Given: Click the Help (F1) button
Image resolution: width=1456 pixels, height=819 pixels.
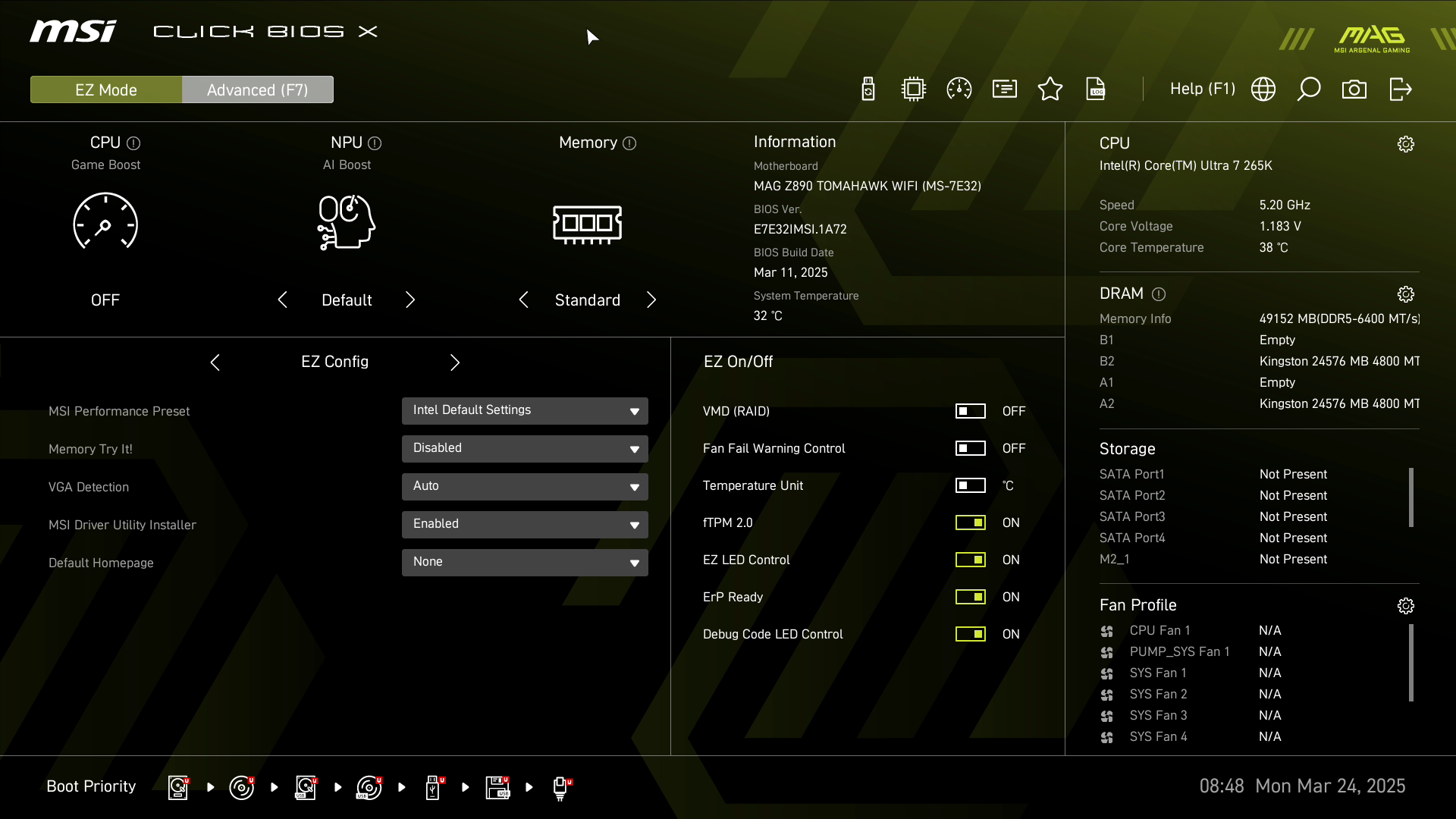Looking at the screenshot, I should pyautogui.click(x=1202, y=89).
